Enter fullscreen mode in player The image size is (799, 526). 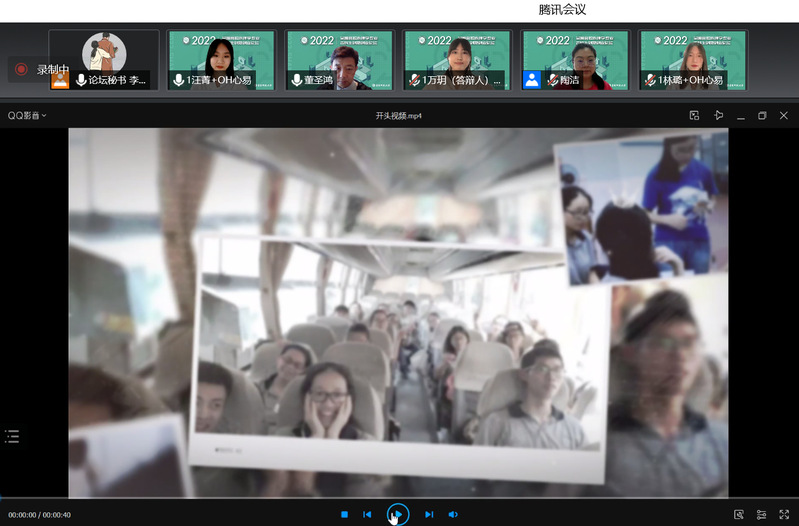(784, 514)
